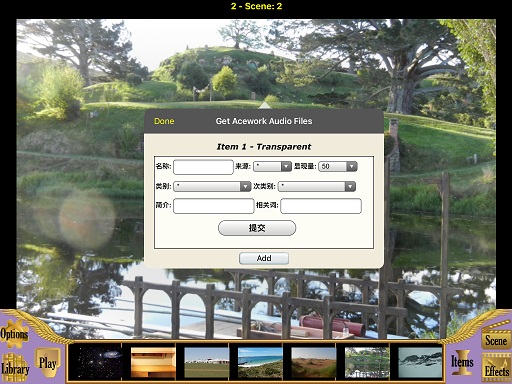
Task: Click the 相关词 keywords input field
Action: click(321, 206)
